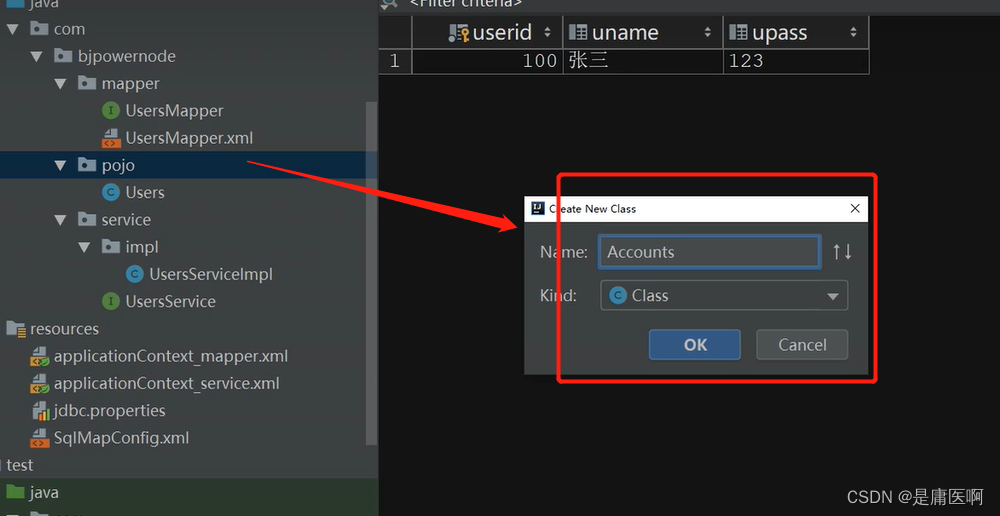
Task: Click the upass column header
Action: [x=796, y=33]
